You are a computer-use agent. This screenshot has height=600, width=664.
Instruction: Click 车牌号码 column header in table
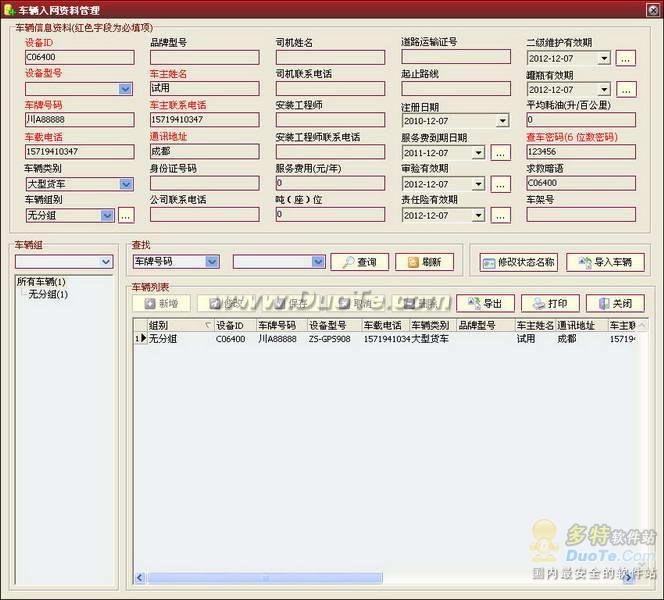point(282,325)
